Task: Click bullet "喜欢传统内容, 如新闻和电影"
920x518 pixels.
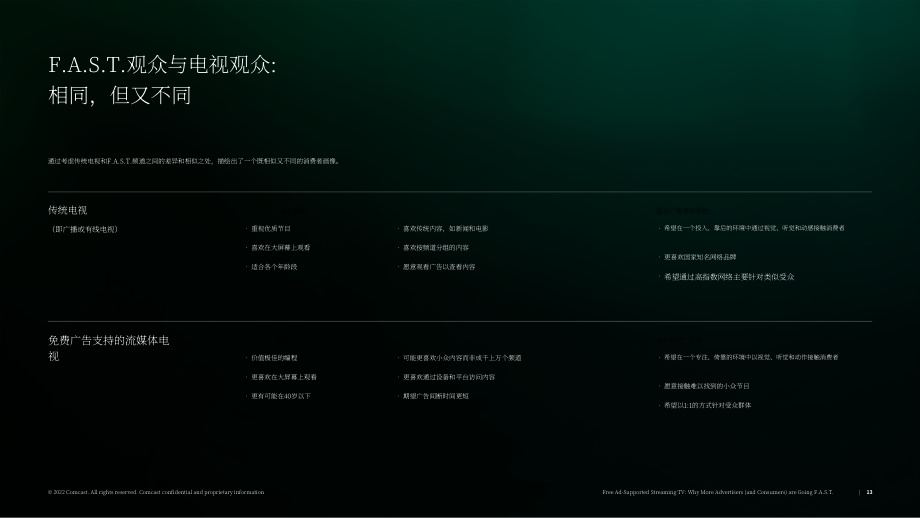Action: click(x=445, y=229)
